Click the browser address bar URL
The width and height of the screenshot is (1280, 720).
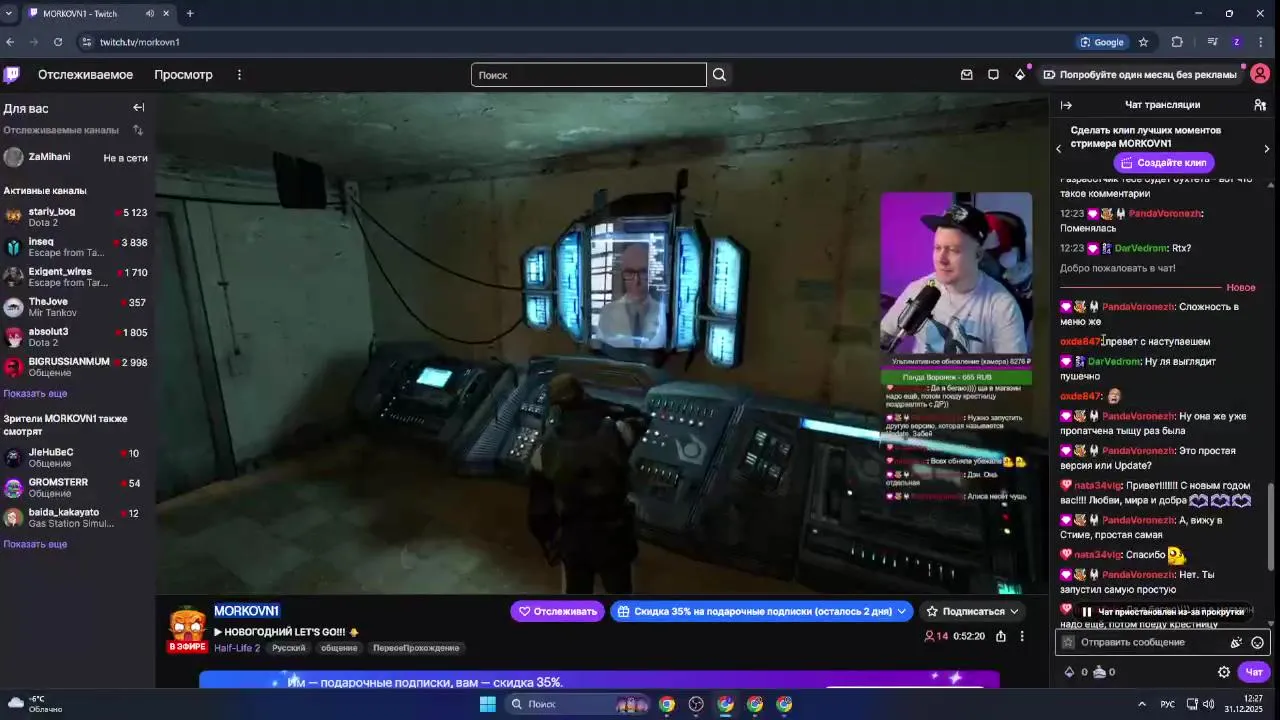point(140,42)
